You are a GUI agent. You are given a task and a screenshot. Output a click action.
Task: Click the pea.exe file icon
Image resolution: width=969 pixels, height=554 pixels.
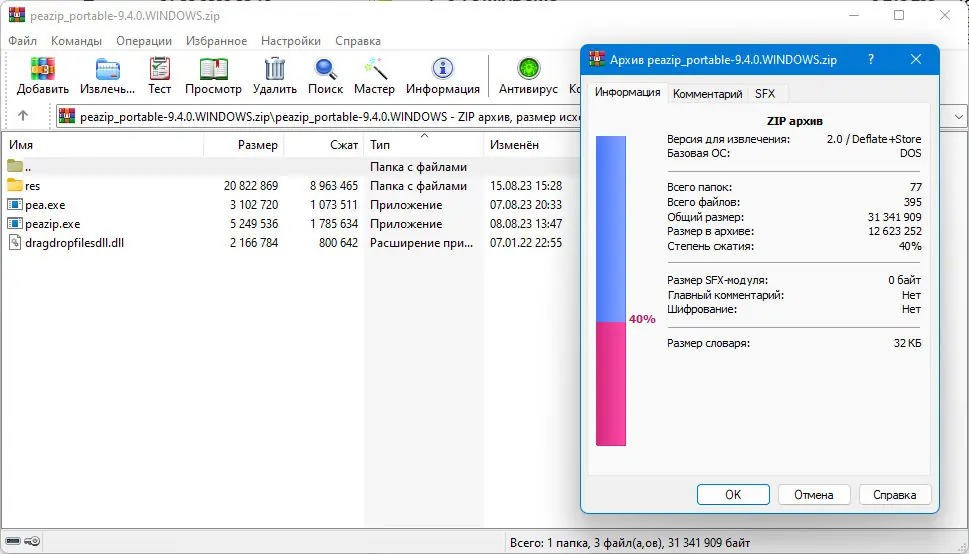(15, 205)
